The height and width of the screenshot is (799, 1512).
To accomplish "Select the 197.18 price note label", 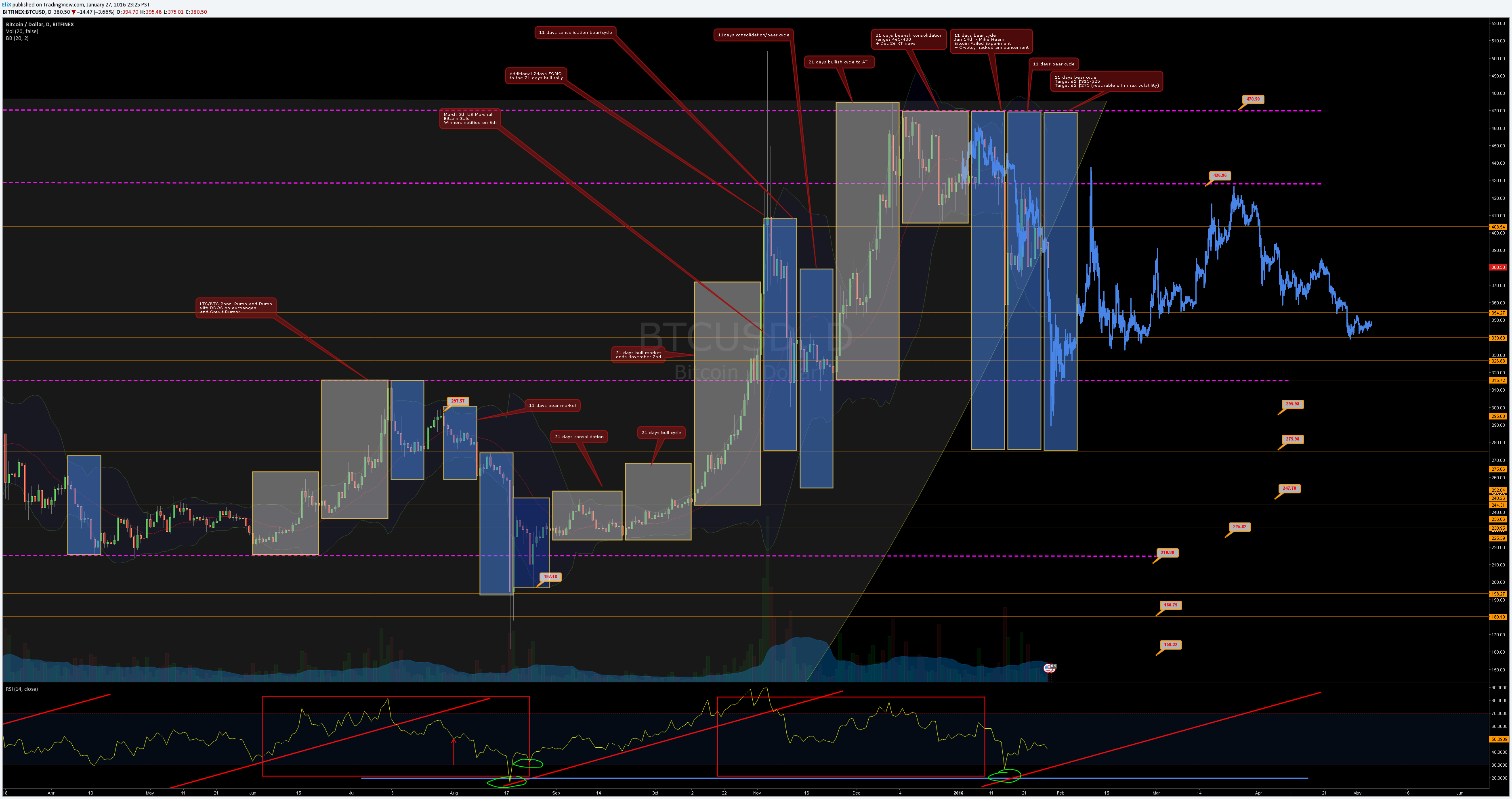I will click(x=550, y=577).
